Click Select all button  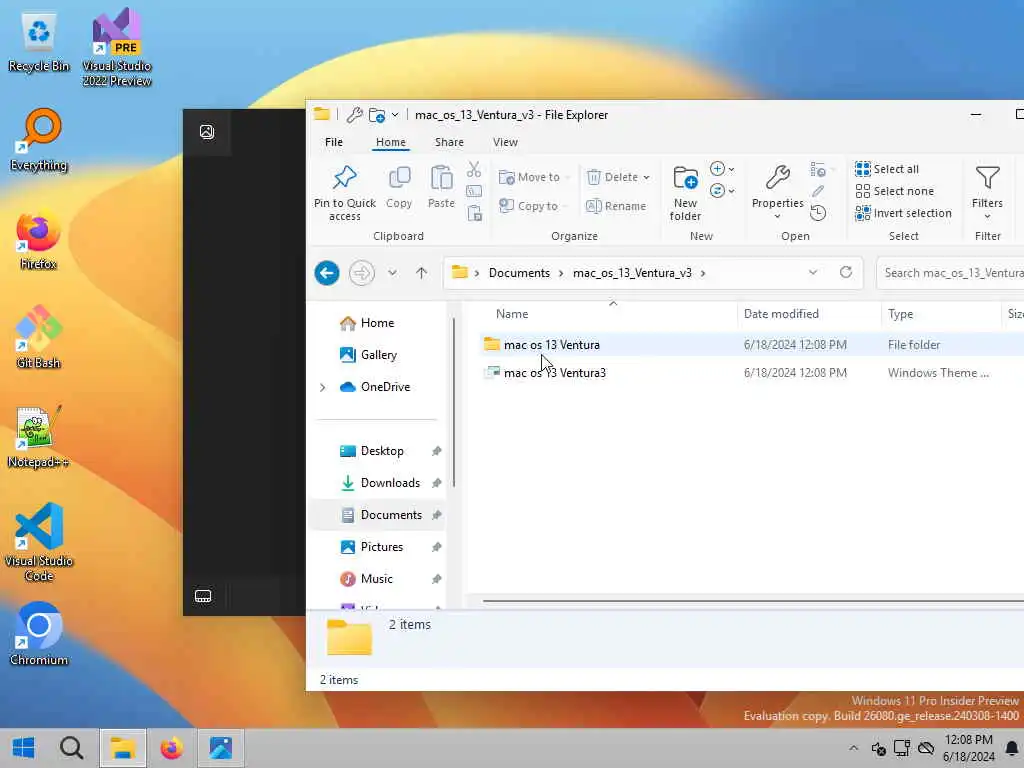[x=887, y=169]
